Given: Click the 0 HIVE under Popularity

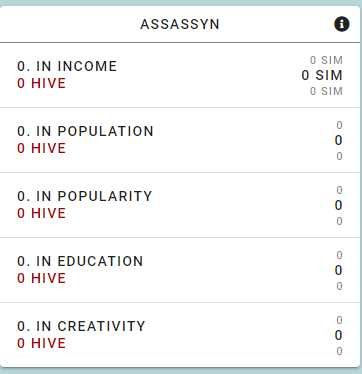Looking at the screenshot, I should [x=42, y=213].
